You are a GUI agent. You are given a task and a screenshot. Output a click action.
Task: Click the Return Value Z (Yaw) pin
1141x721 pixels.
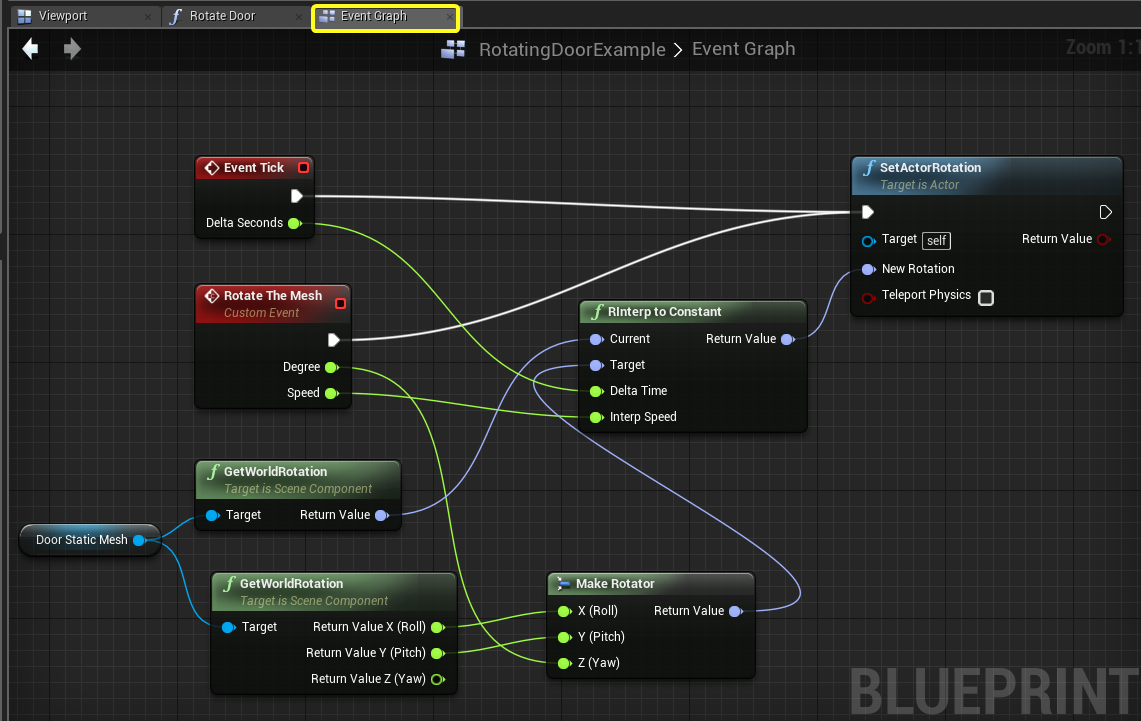436,679
